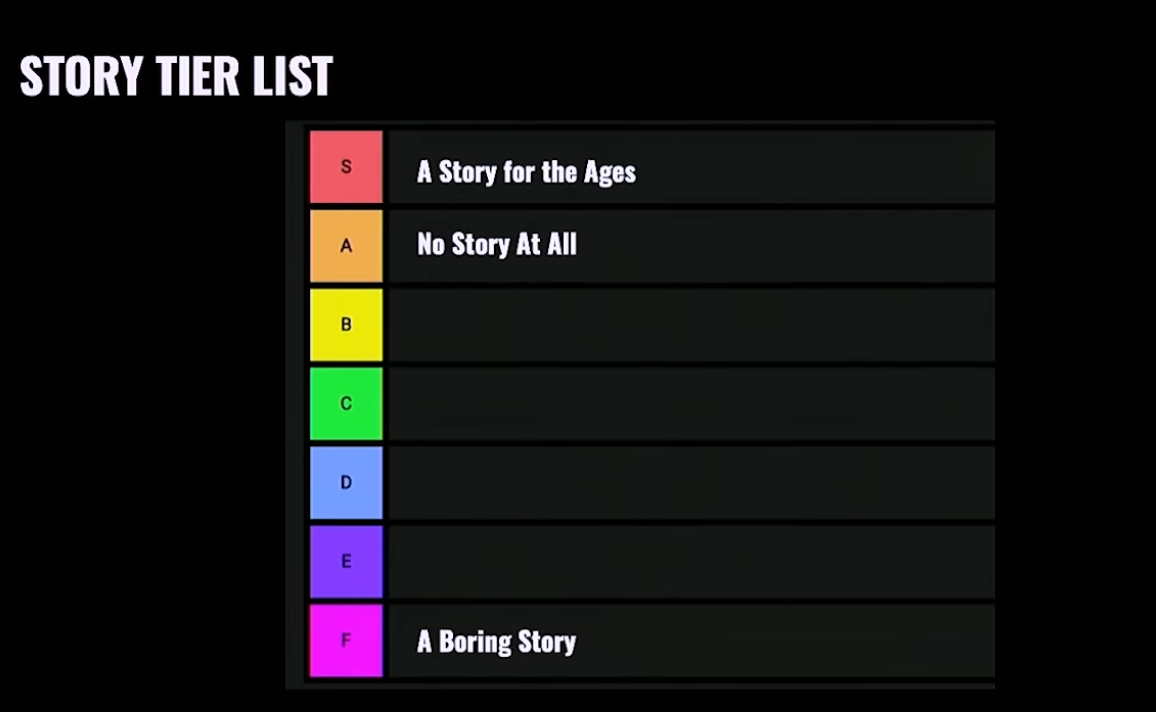Click the 'STORY TIER LIST' heading
1156x712 pixels.
[176, 76]
